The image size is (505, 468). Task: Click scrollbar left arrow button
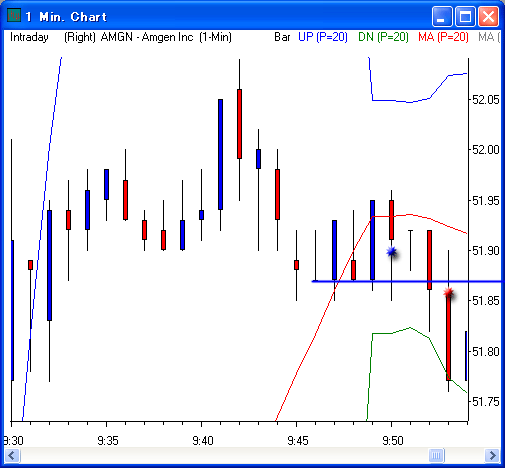click(x=12, y=455)
